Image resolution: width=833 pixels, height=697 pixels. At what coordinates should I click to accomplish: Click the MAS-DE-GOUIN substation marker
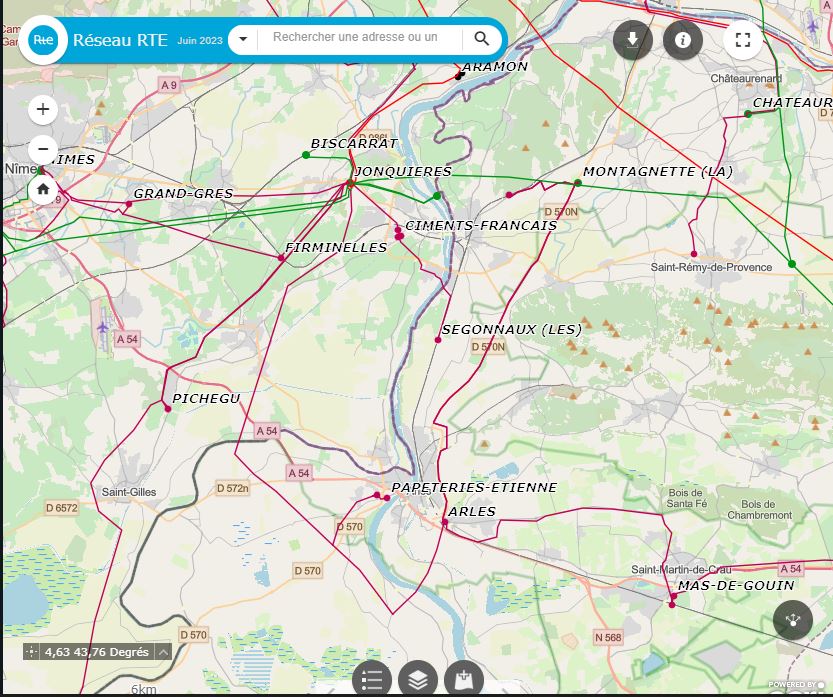click(673, 597)
